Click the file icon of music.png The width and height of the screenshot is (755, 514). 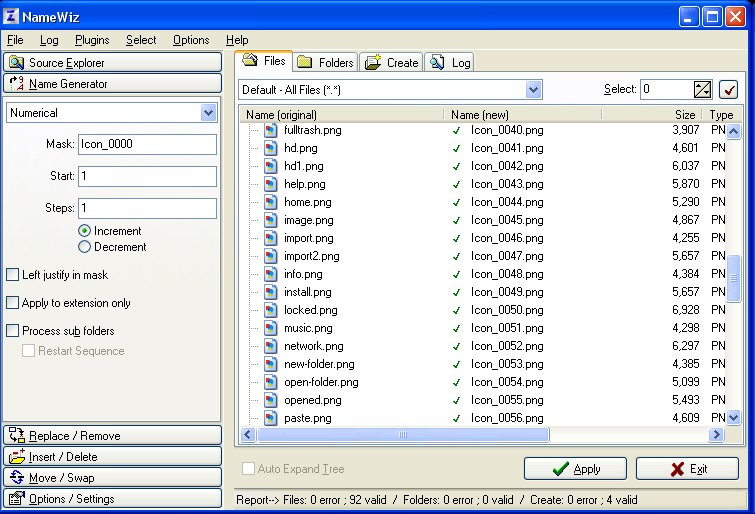(271, 328)
